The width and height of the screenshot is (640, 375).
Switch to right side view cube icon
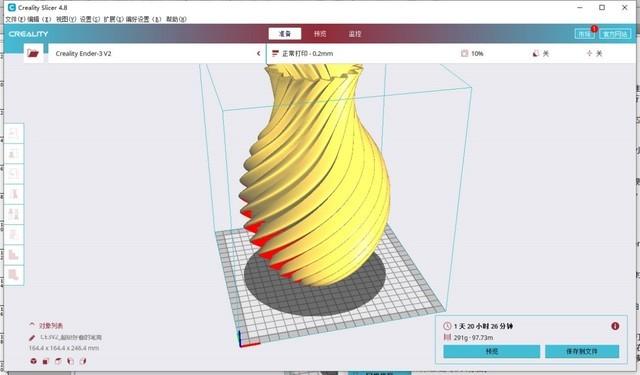(x=83, y=361)
